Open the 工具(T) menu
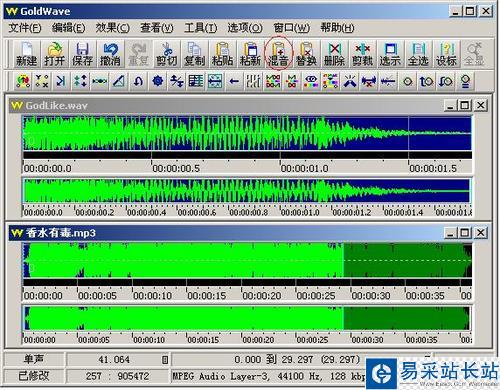The image size is (500, 390). tap(201, 28)
